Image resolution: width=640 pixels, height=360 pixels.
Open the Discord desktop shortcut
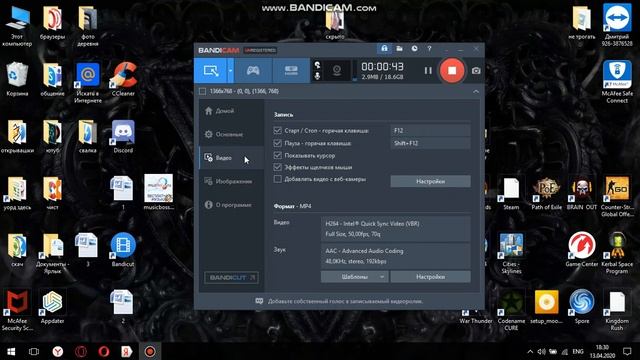[x=123, y=137]
